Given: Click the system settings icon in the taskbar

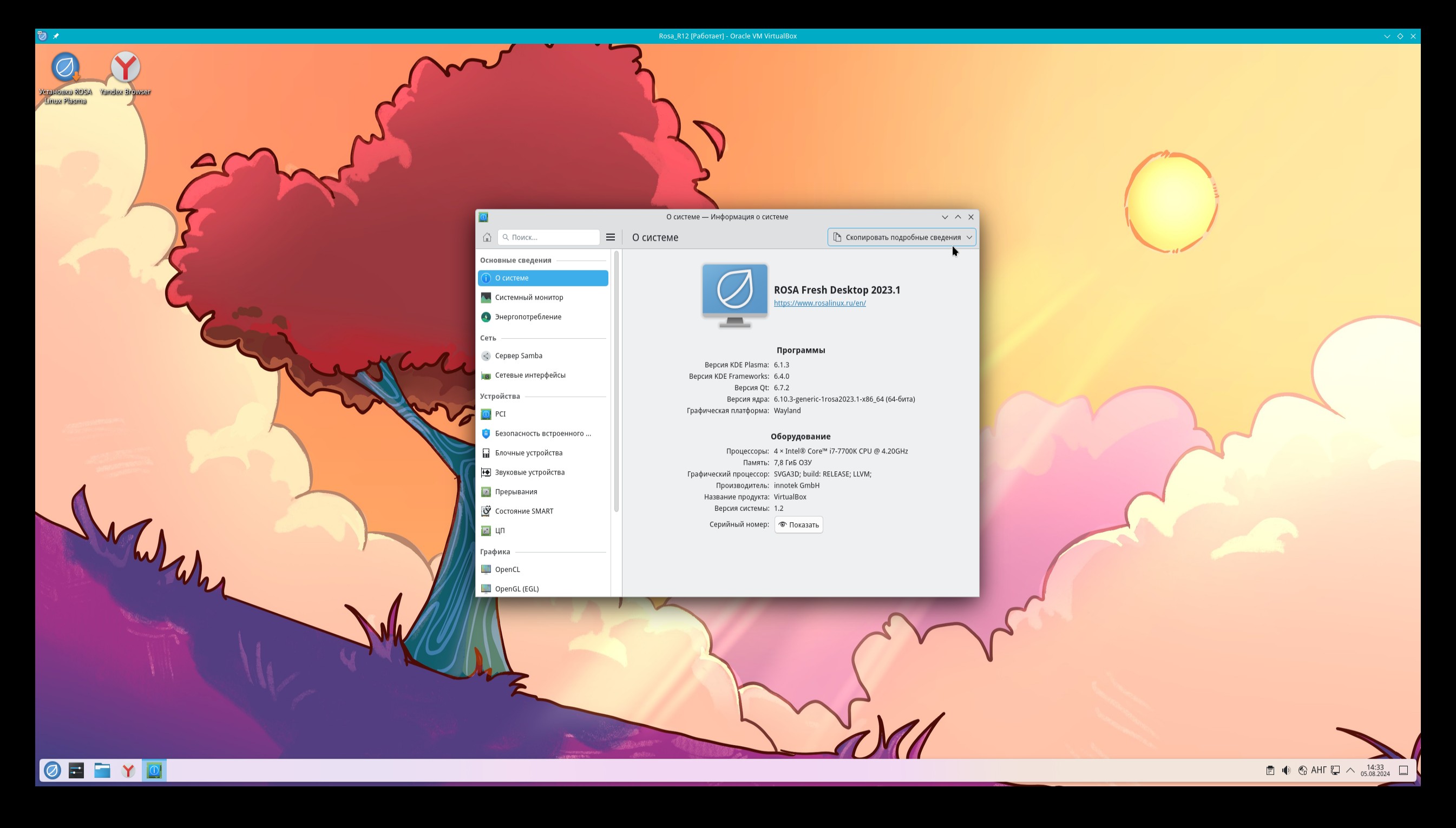Looking at the screenshot, I should (x=76, y=771).
